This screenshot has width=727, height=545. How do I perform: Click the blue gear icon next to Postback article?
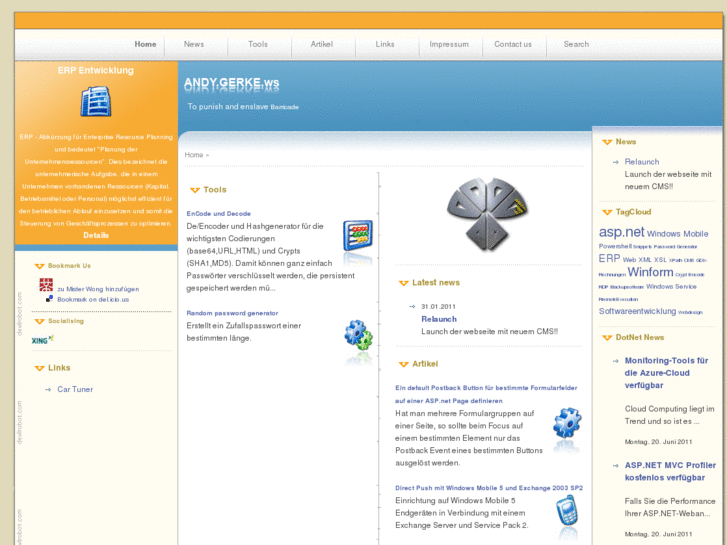pos(567,423)
